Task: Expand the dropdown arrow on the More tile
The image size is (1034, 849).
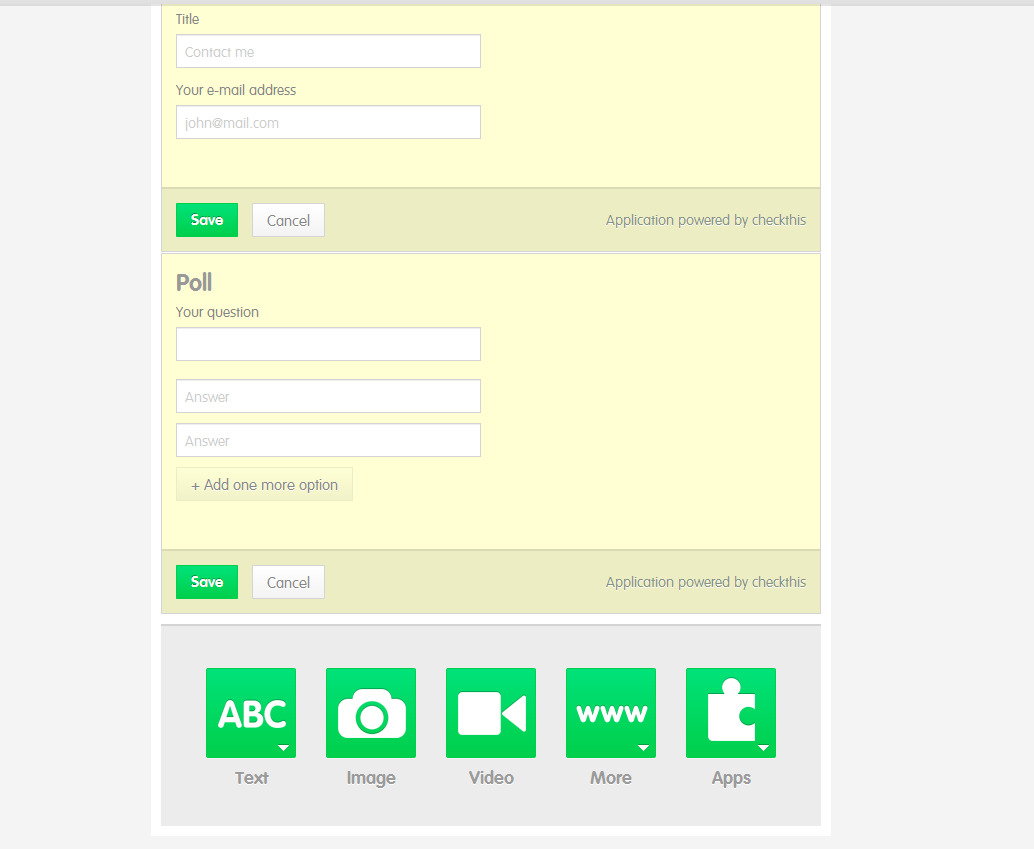Action: point(643,748)
